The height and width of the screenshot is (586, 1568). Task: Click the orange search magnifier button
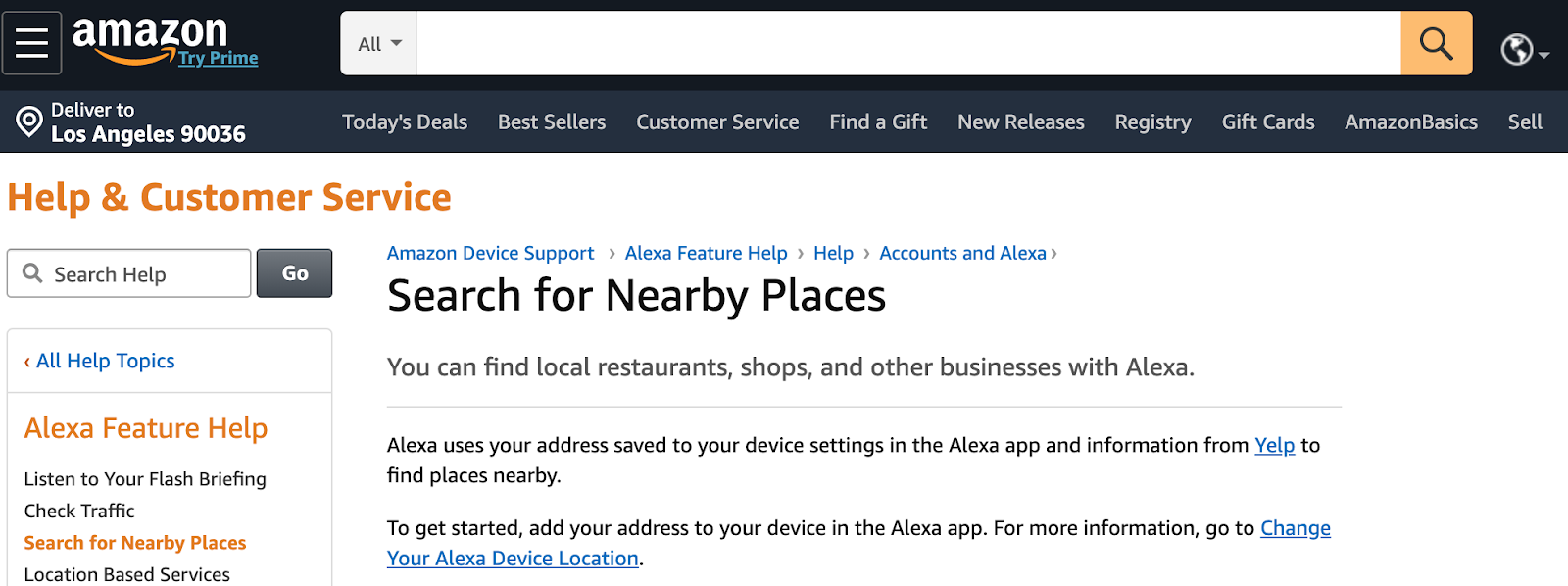(1436, 43)
